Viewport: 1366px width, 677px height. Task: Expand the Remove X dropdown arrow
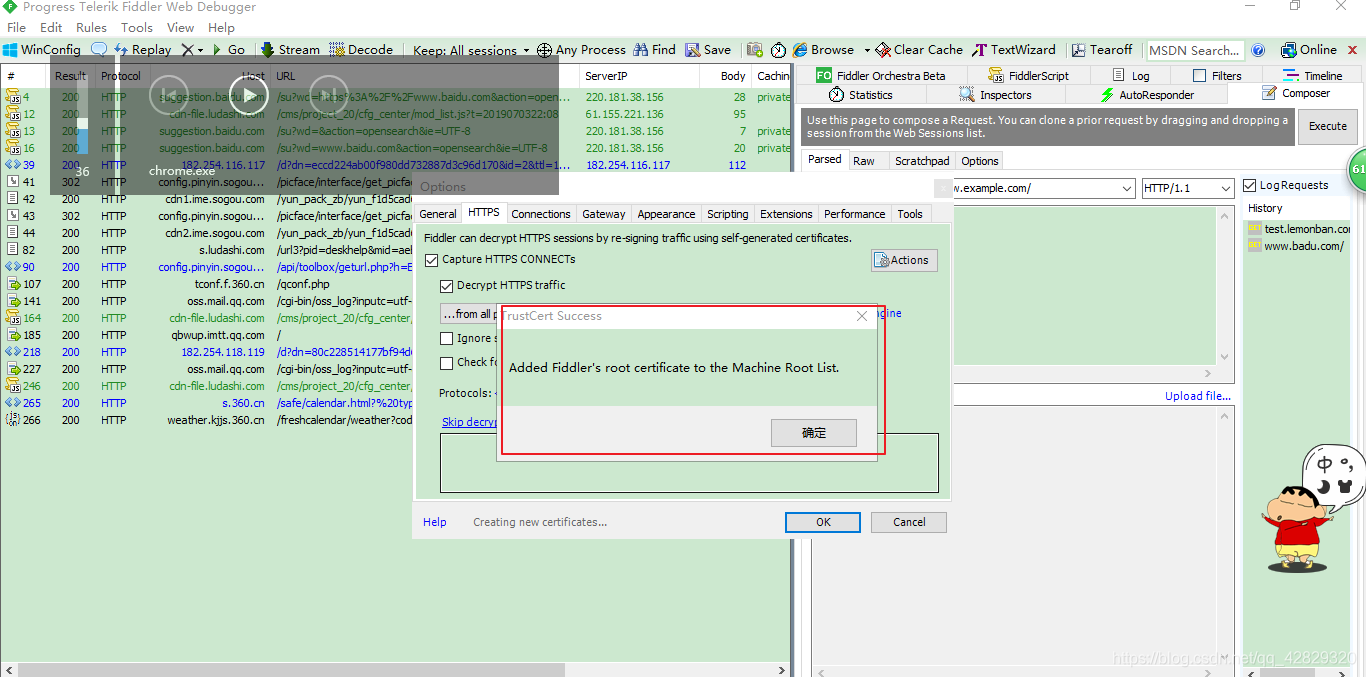tap(200, 50)
